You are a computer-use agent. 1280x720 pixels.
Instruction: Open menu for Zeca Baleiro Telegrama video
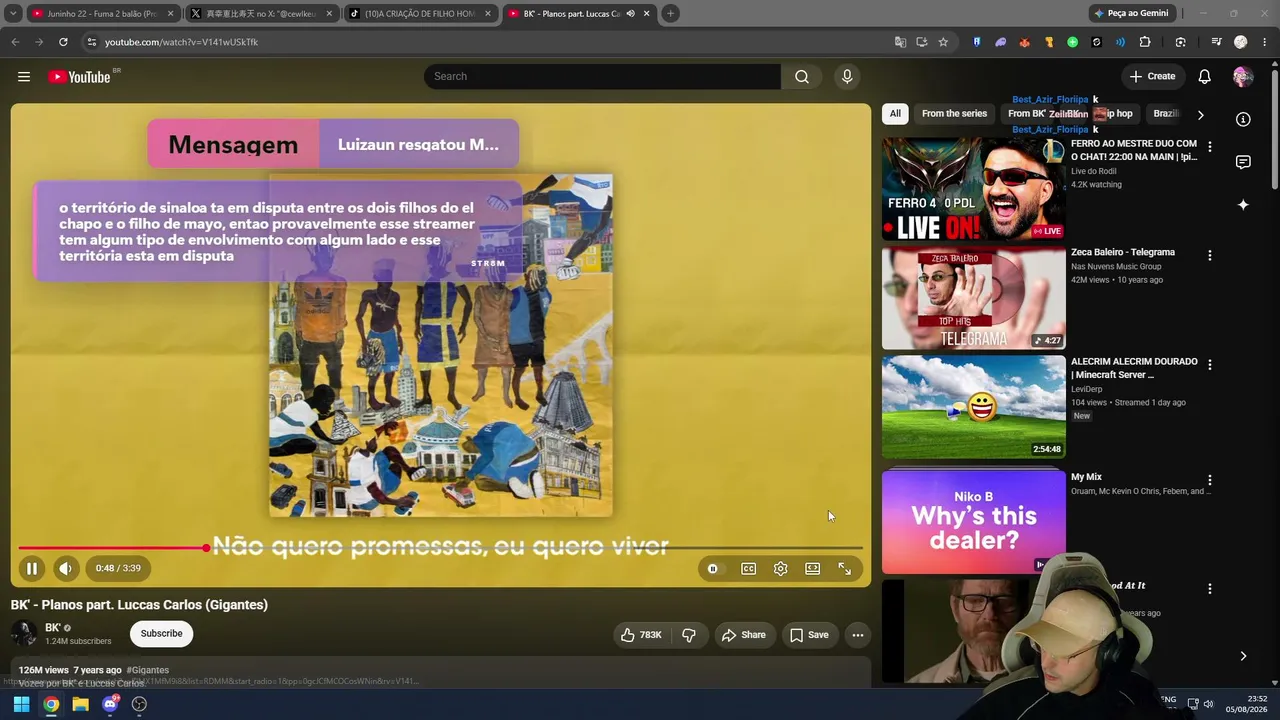click(1210, 256)
